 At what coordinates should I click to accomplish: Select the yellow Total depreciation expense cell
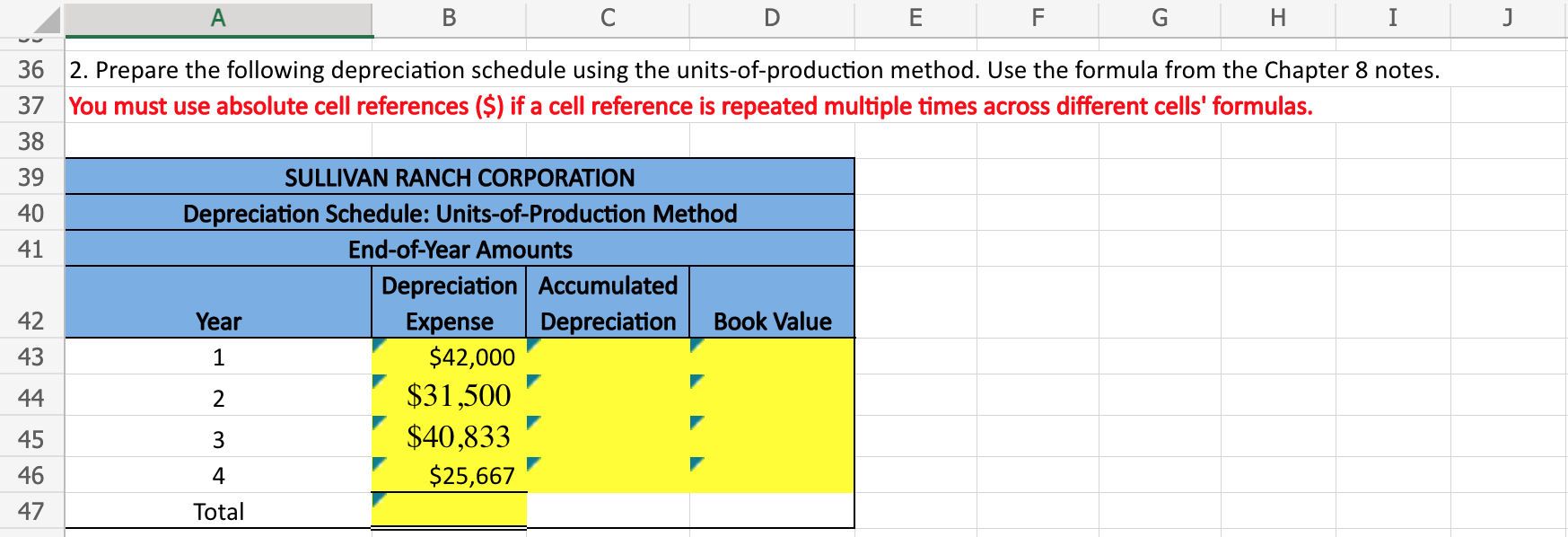click(x=449, y=511)
